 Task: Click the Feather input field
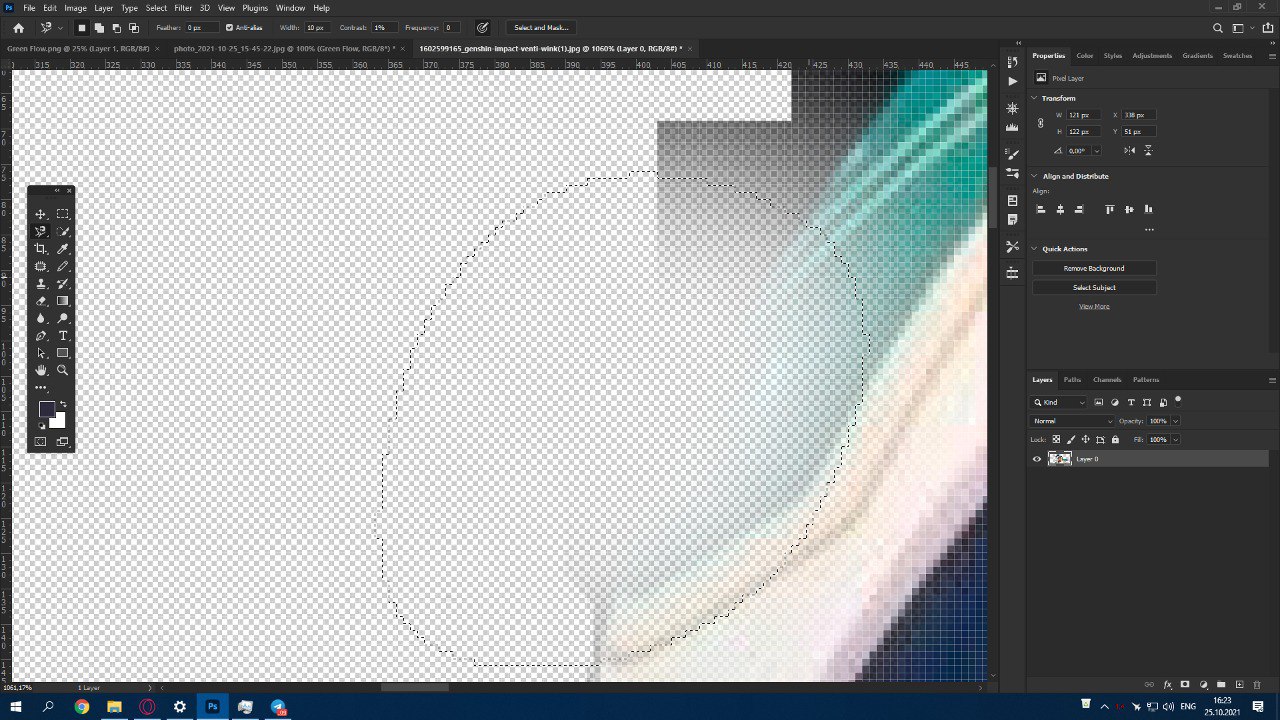click(201, 28)
